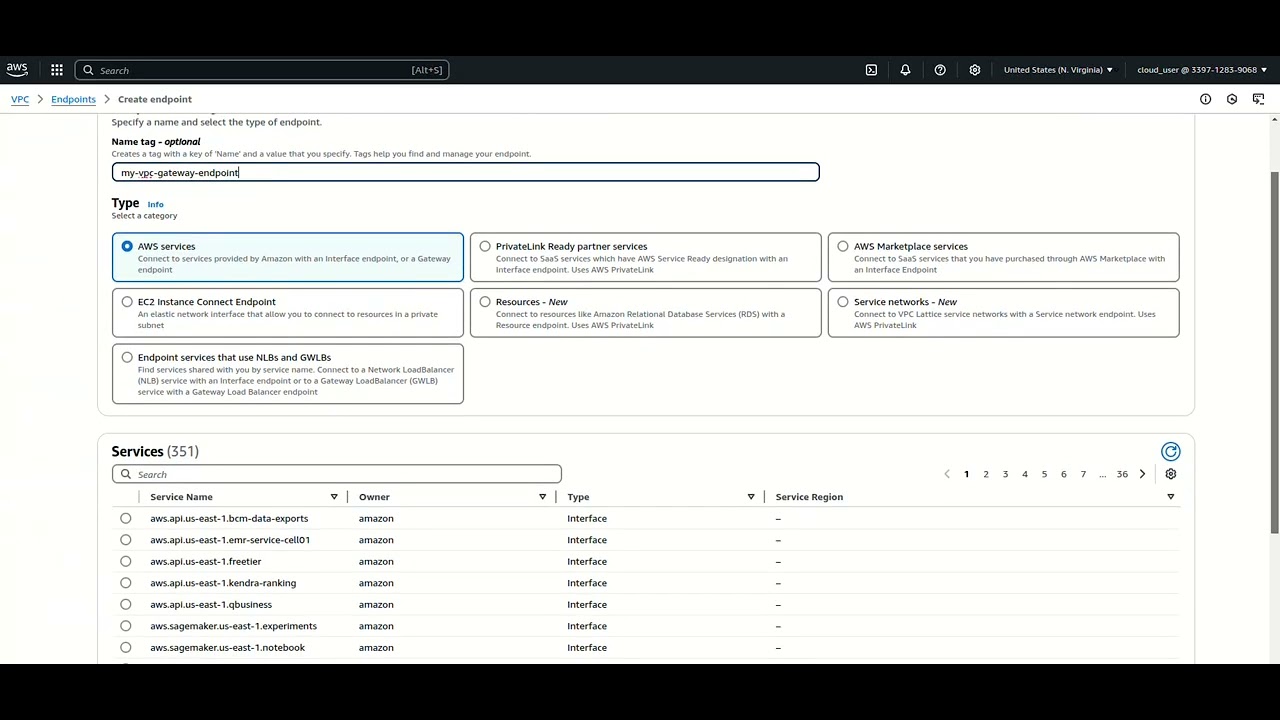
Task: Open the services grid menu
Action: [x=57, y=70]
